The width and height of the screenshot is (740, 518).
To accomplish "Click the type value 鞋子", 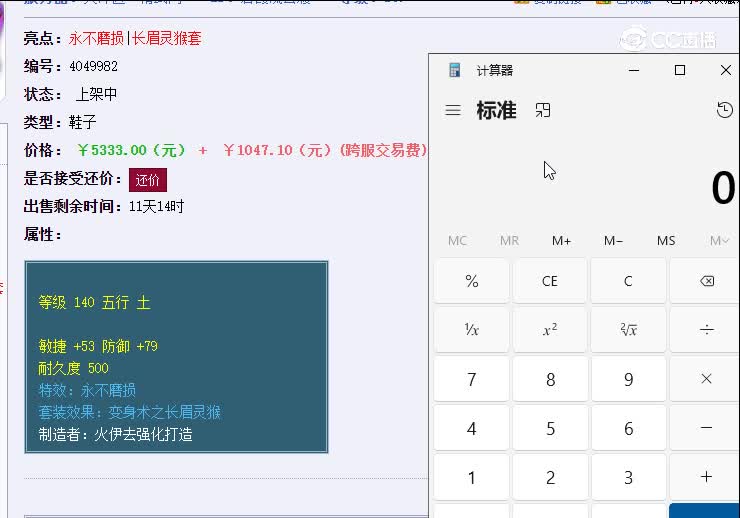I will [x=83, y=122].
